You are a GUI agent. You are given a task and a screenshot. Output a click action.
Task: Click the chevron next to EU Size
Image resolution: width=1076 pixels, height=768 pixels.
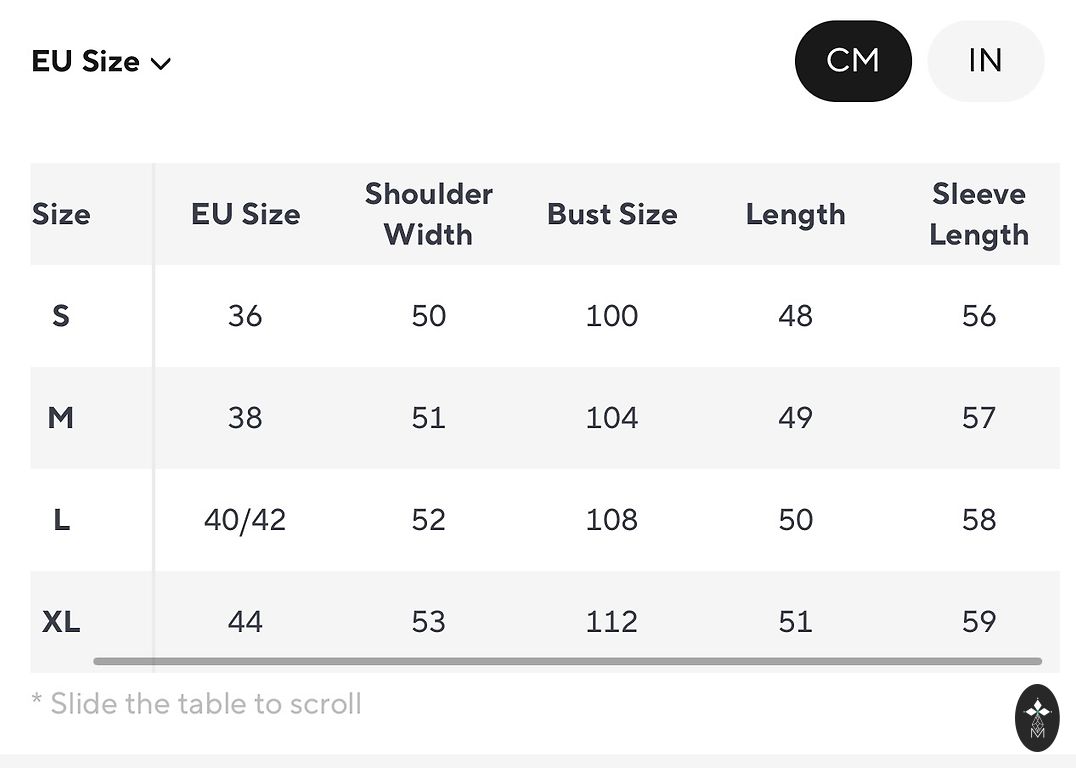[160, 64]
